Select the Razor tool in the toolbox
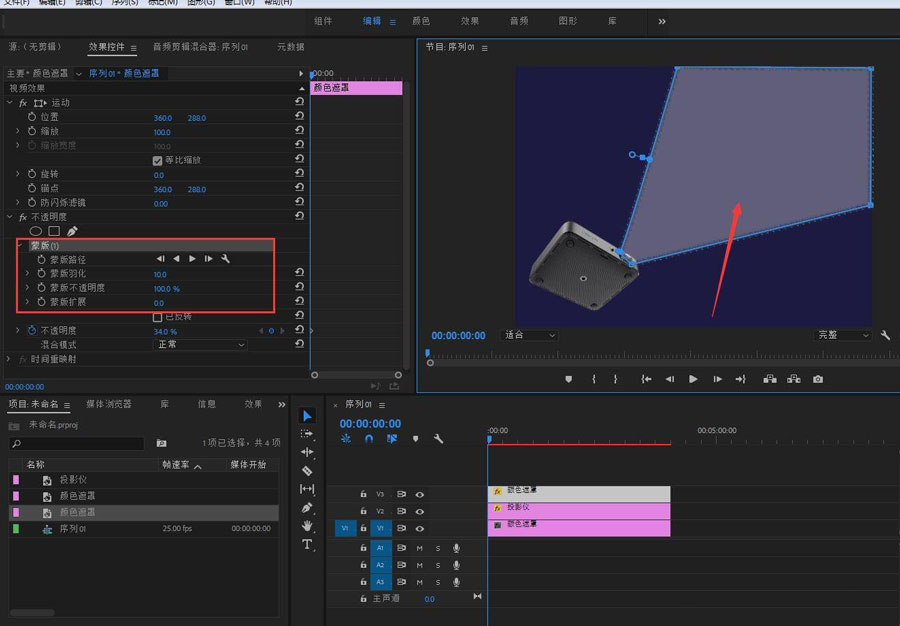The height and width of the screenshot is (626, 900). 307,470
